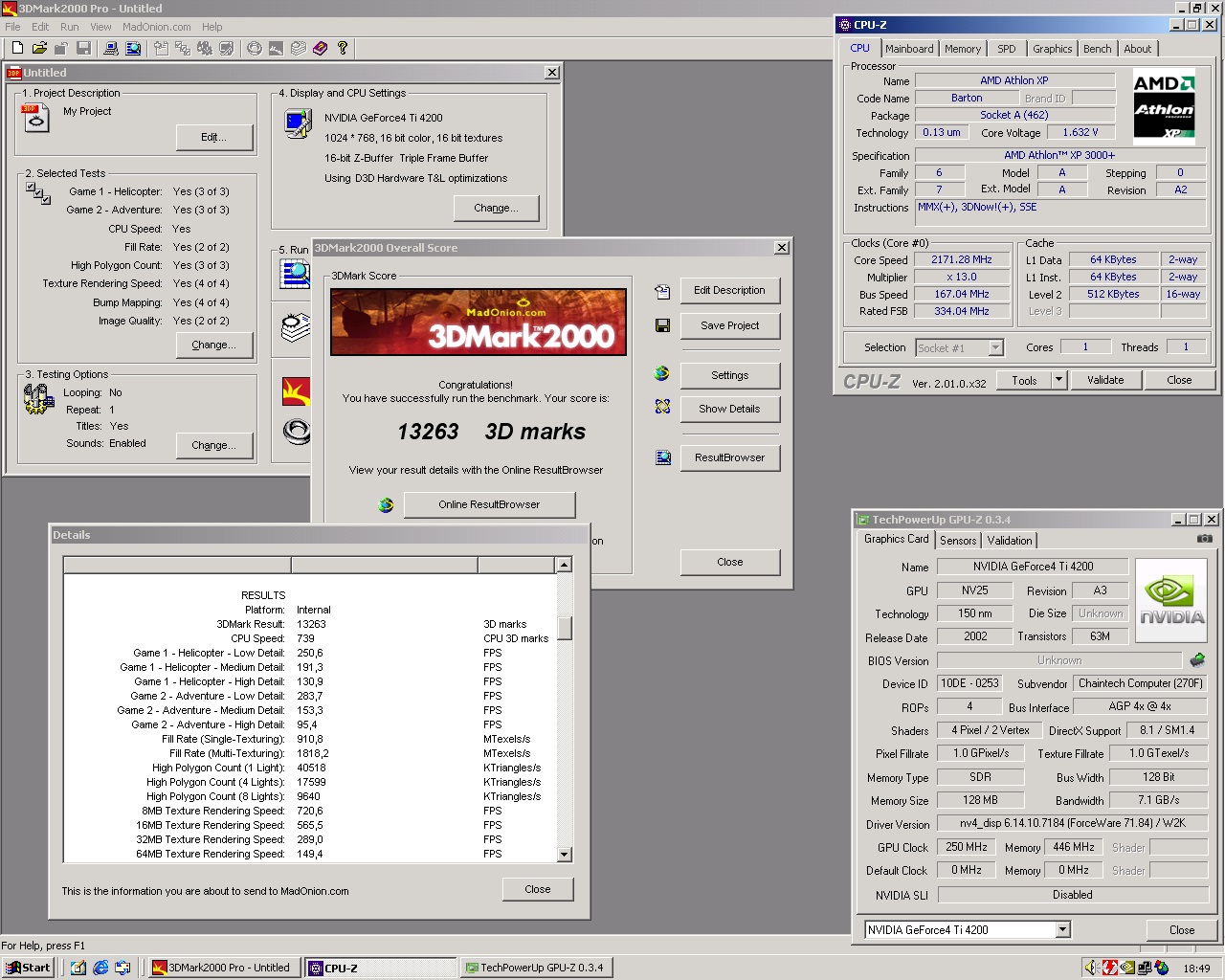Viewport: 1225px width, 980px height.
Task: Click the down arrow on the Details scrollbar
Action: (565, 855)
